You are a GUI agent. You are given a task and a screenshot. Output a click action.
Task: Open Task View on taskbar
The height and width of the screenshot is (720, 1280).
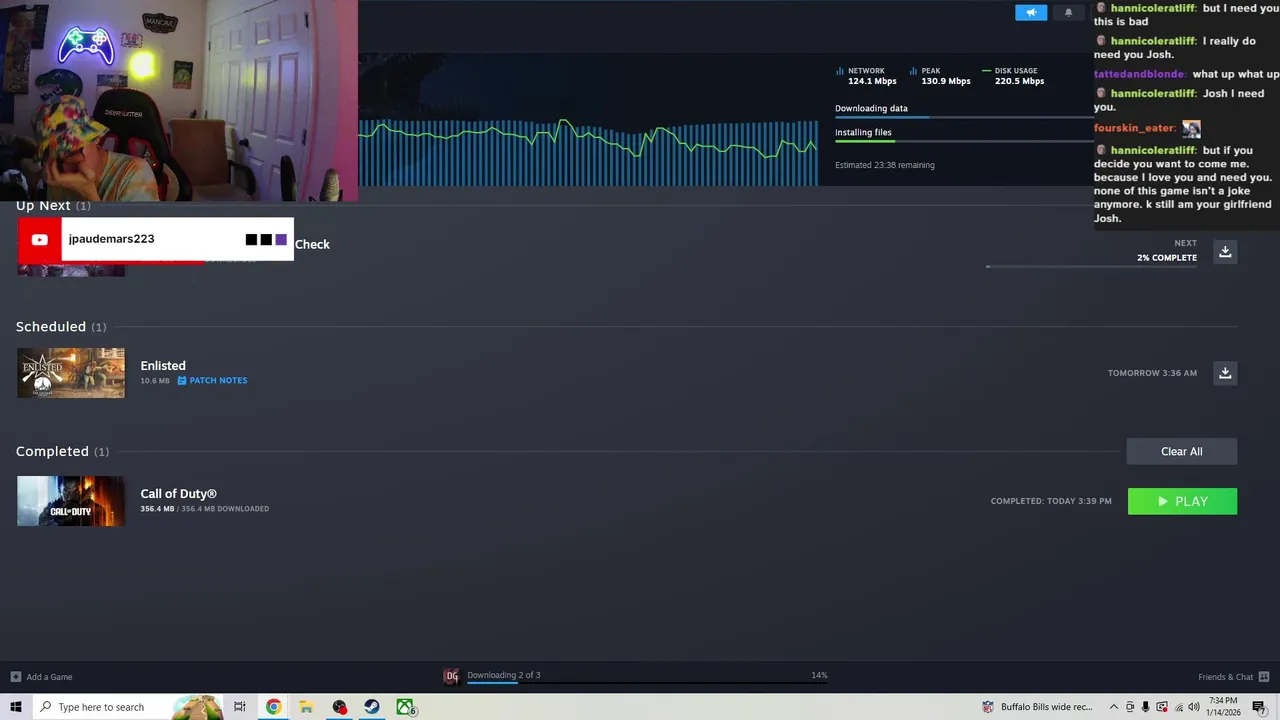[240, 707]
